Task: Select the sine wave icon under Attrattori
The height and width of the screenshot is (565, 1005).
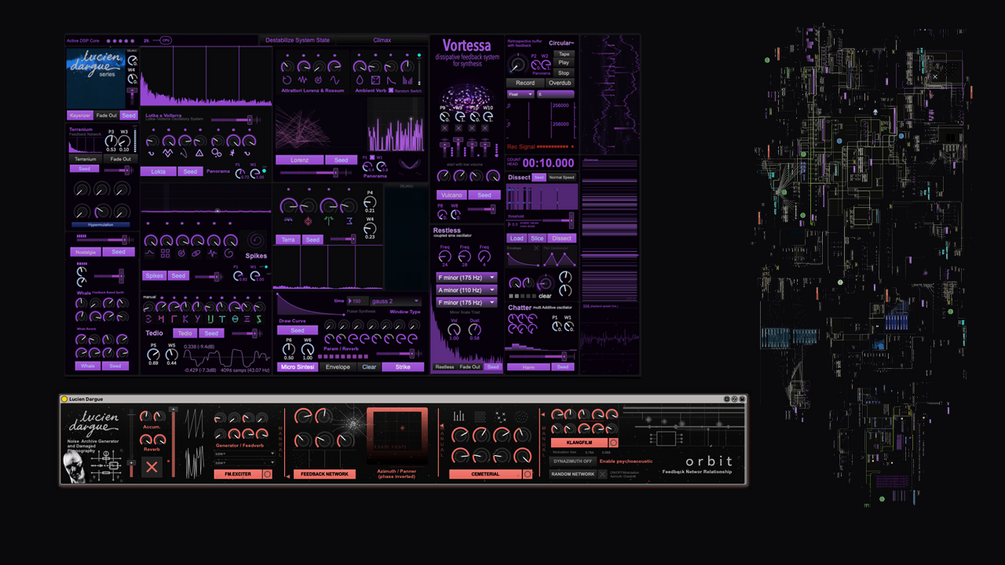Action: [335, 80]
